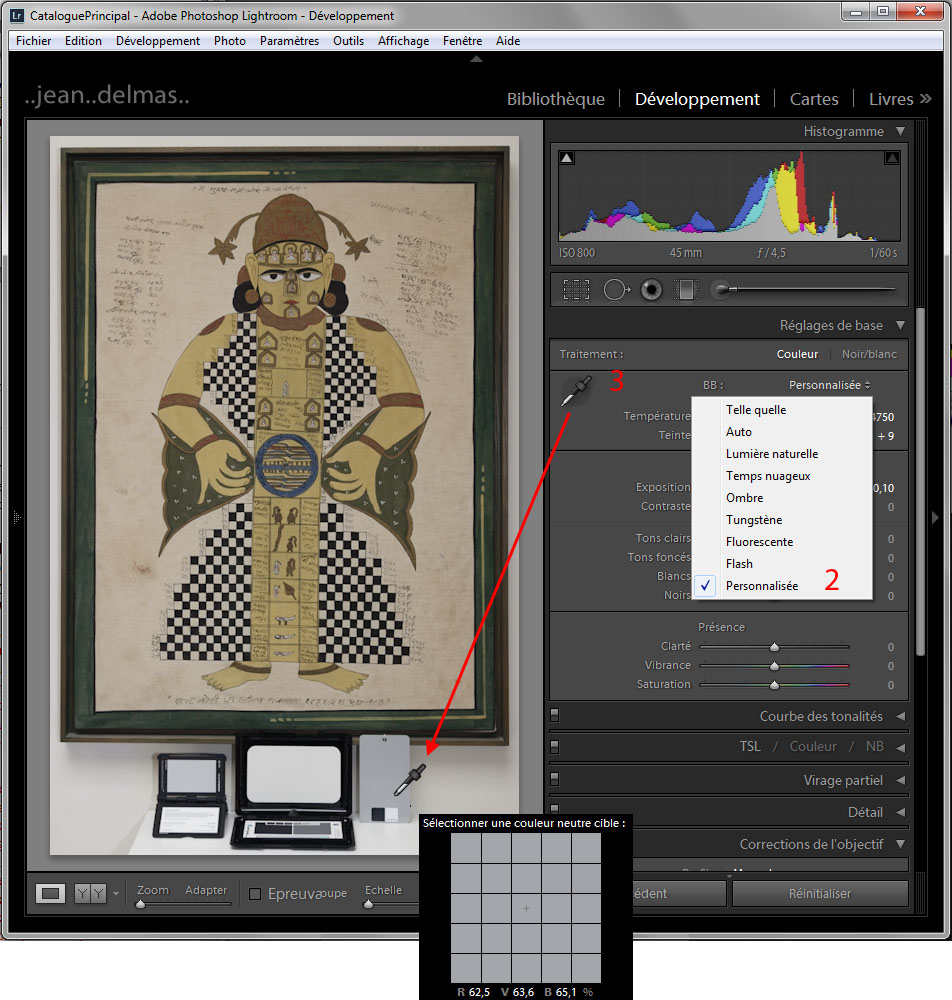Expand the Courbe des tonalités panel
Viewport: 952px width, 1000px height.
click(901, 716)
